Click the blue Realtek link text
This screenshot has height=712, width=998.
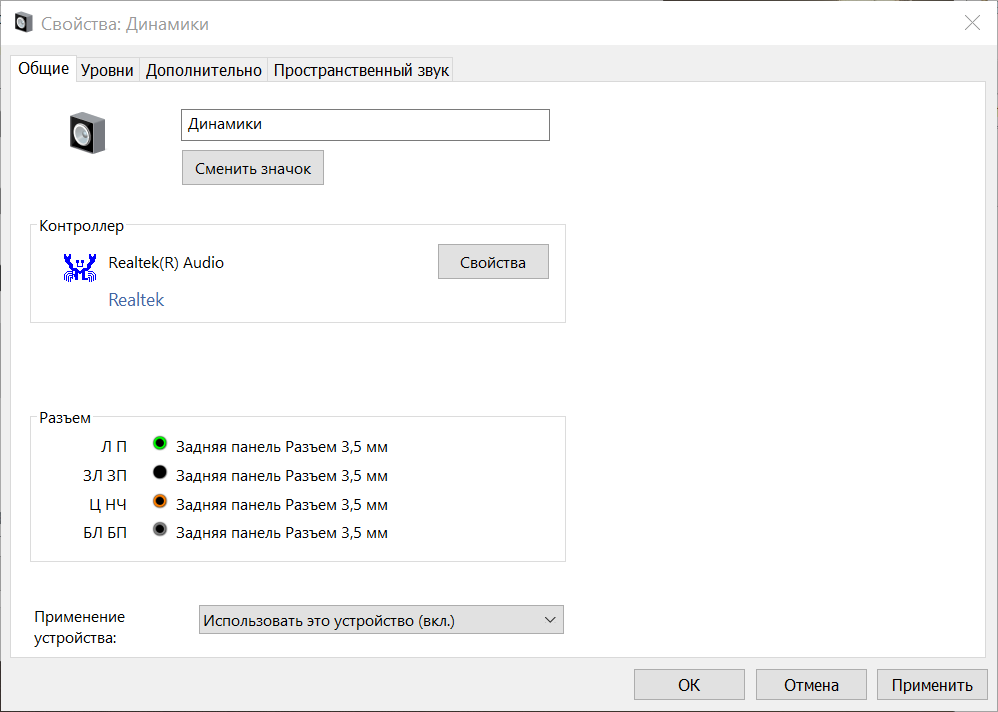tap(136, 300)
